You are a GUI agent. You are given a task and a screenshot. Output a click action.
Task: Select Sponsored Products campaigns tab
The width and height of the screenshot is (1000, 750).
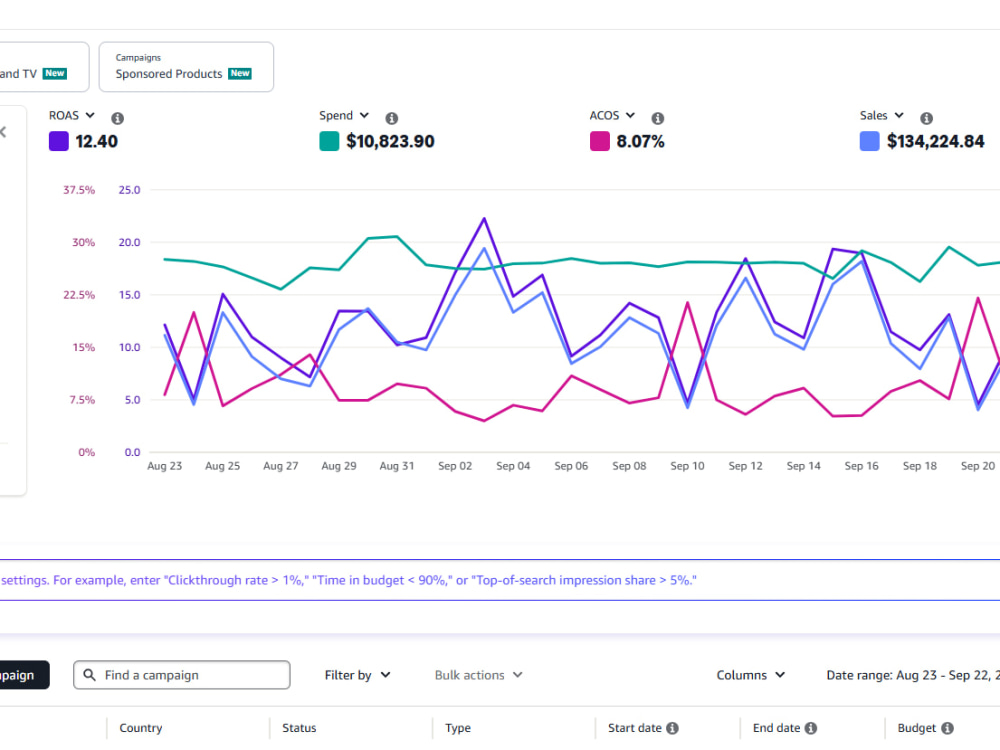[186, 67]
